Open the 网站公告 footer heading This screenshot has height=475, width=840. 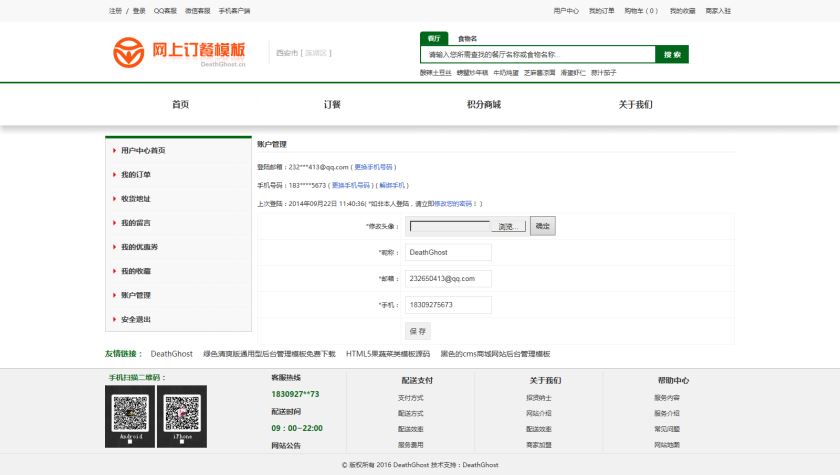click(286, 446)
